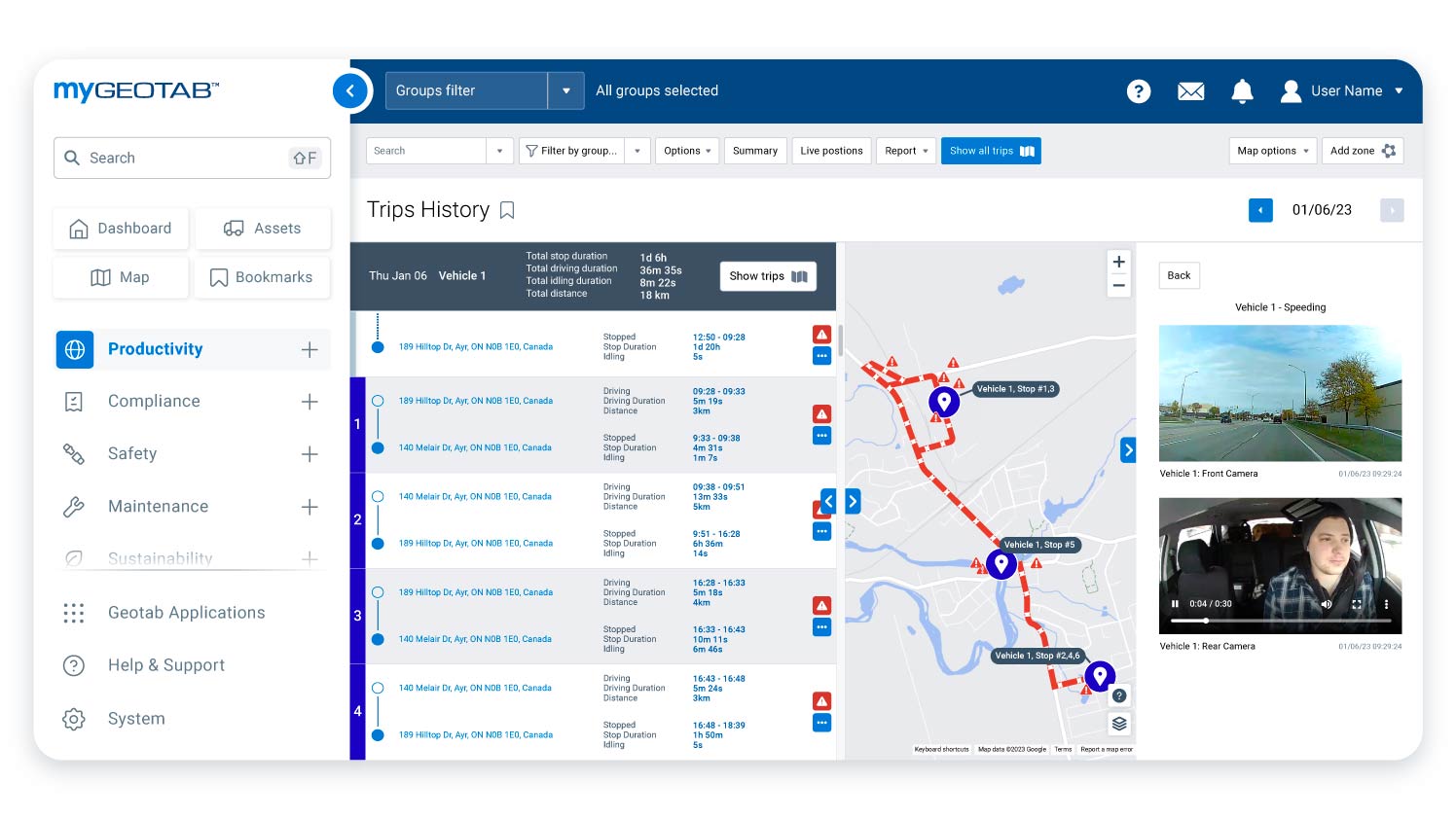Click the map layers icon
Screen dimensions: 1456x819
(x=1119, y=724)
